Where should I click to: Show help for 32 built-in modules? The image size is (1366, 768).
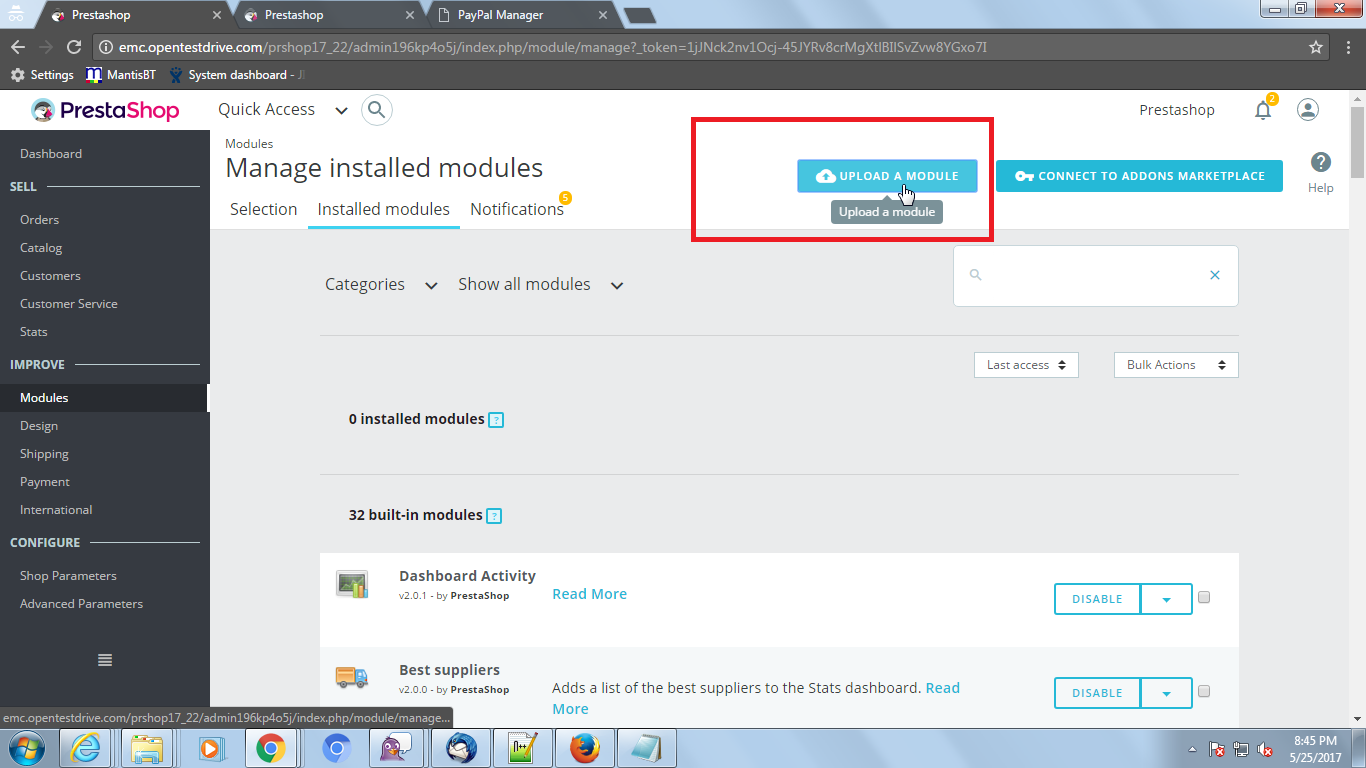pos(494,516)
